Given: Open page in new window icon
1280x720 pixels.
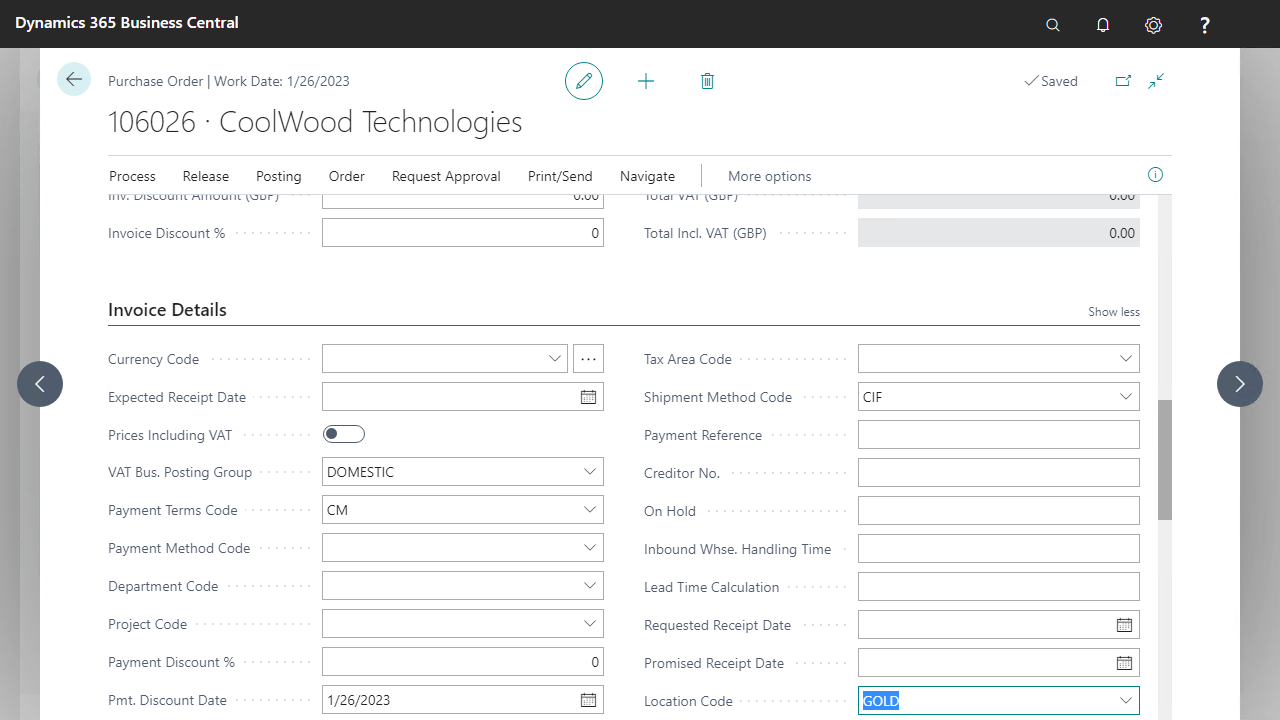Looking at the screenshot, I should tap(1123, 81).
